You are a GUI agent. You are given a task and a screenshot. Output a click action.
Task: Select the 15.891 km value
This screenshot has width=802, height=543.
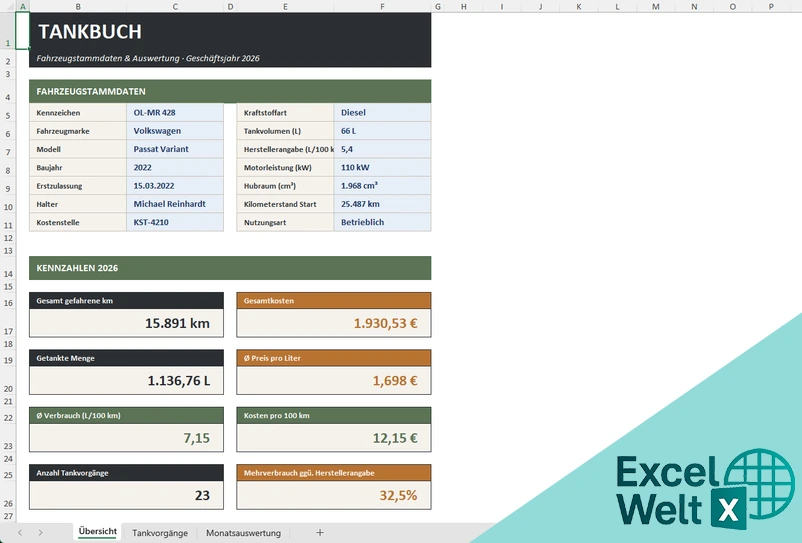pos(126,323)
